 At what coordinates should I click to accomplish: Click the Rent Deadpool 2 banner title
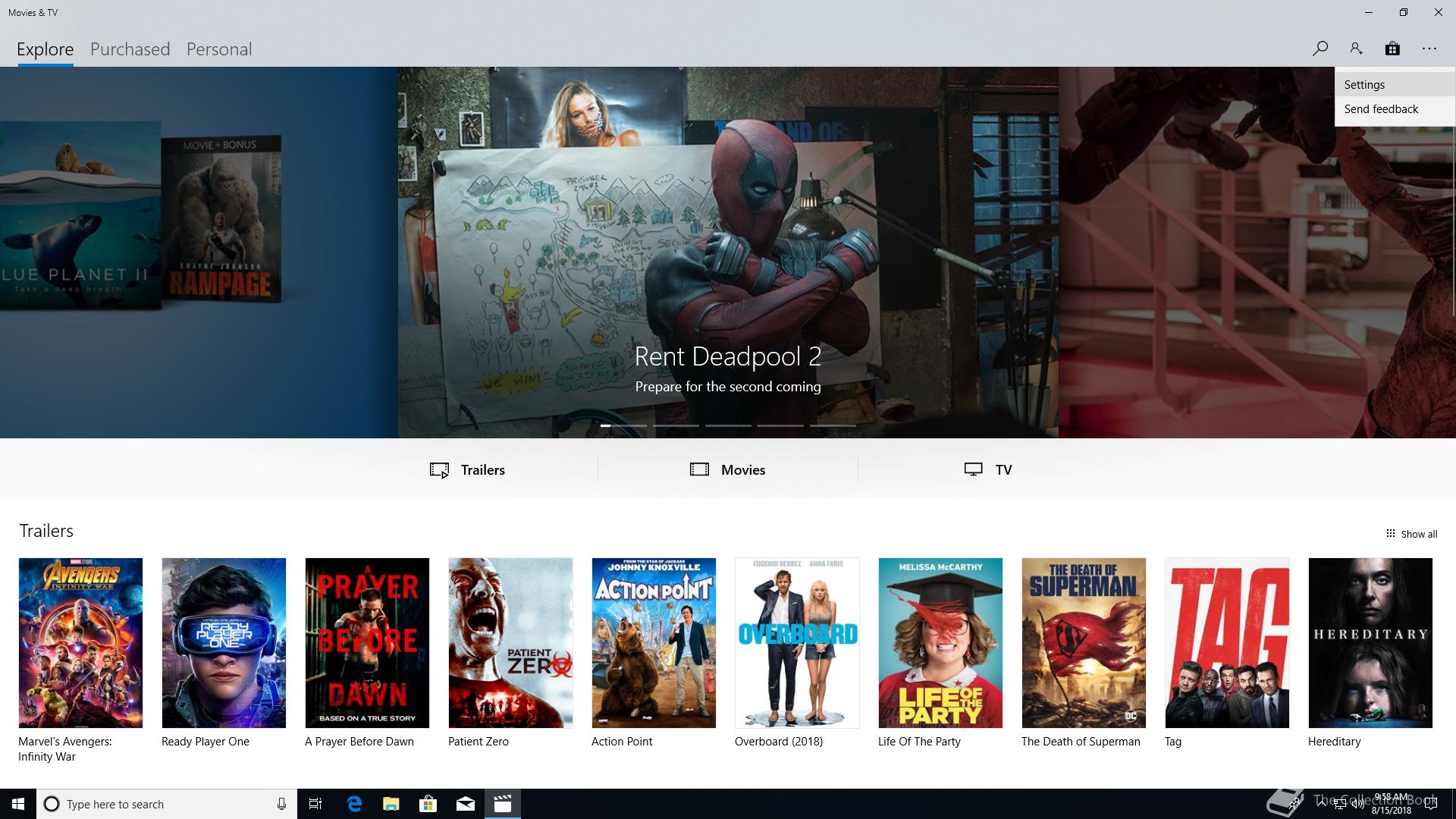(728, 356)
